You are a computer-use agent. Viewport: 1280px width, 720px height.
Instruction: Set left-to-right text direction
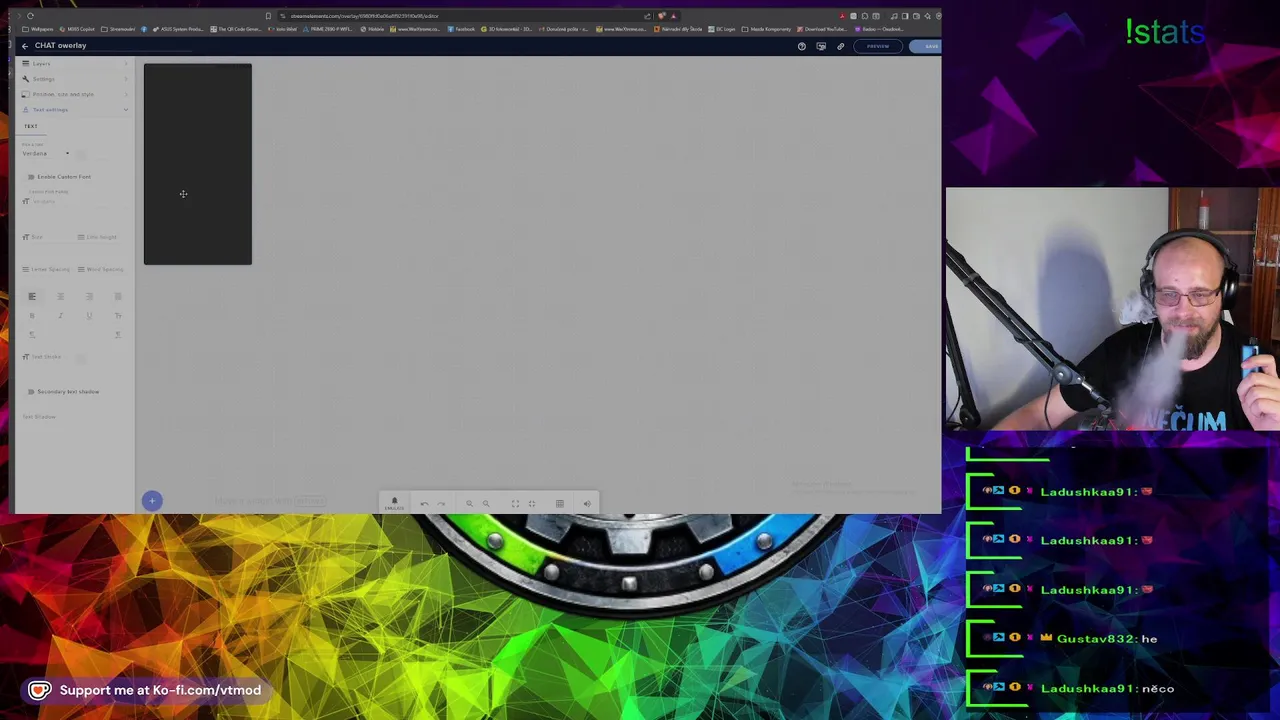[32, 335]
